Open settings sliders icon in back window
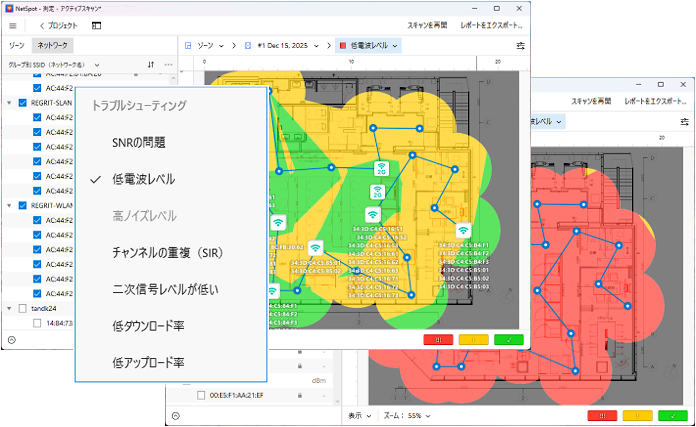The height and width of the screenshot is (427, 696). click(x=684, y=122)
